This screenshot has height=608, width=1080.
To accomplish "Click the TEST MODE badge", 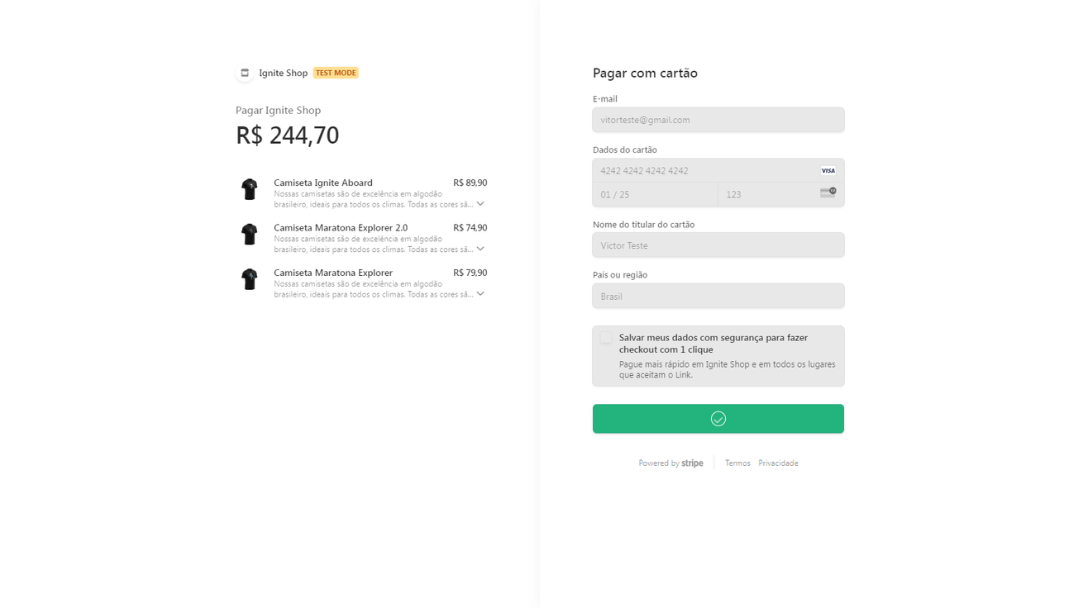I will (335, 73).
